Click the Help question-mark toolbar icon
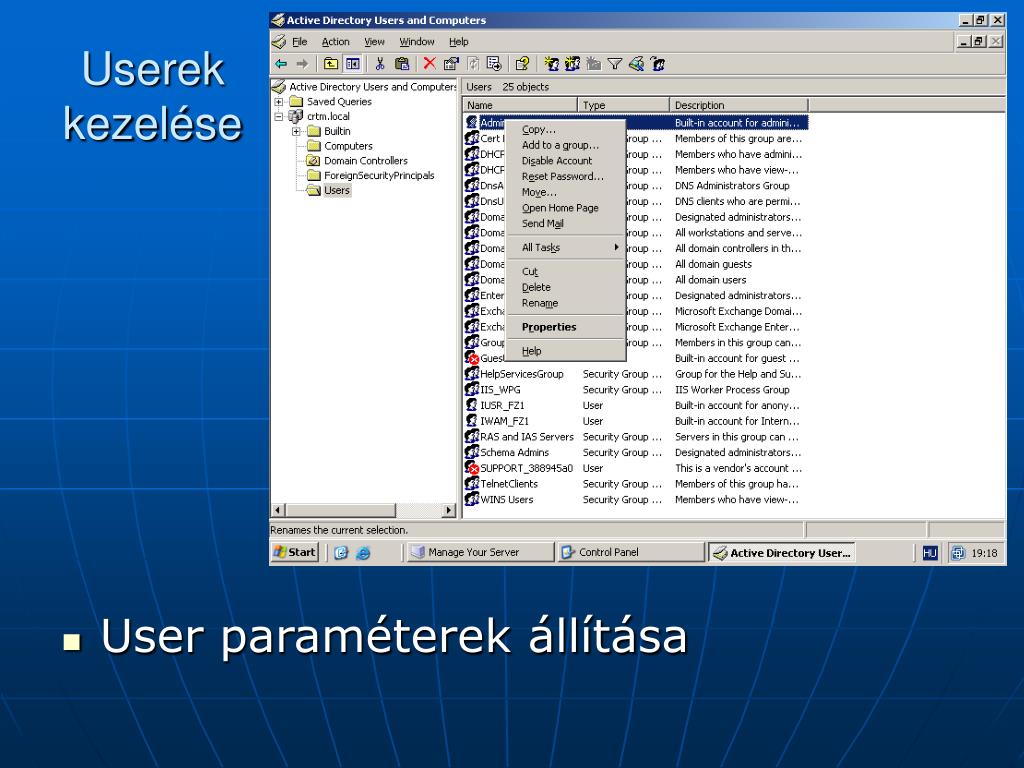This screenshot has width=1024, height=768. (x=522, y=64)
